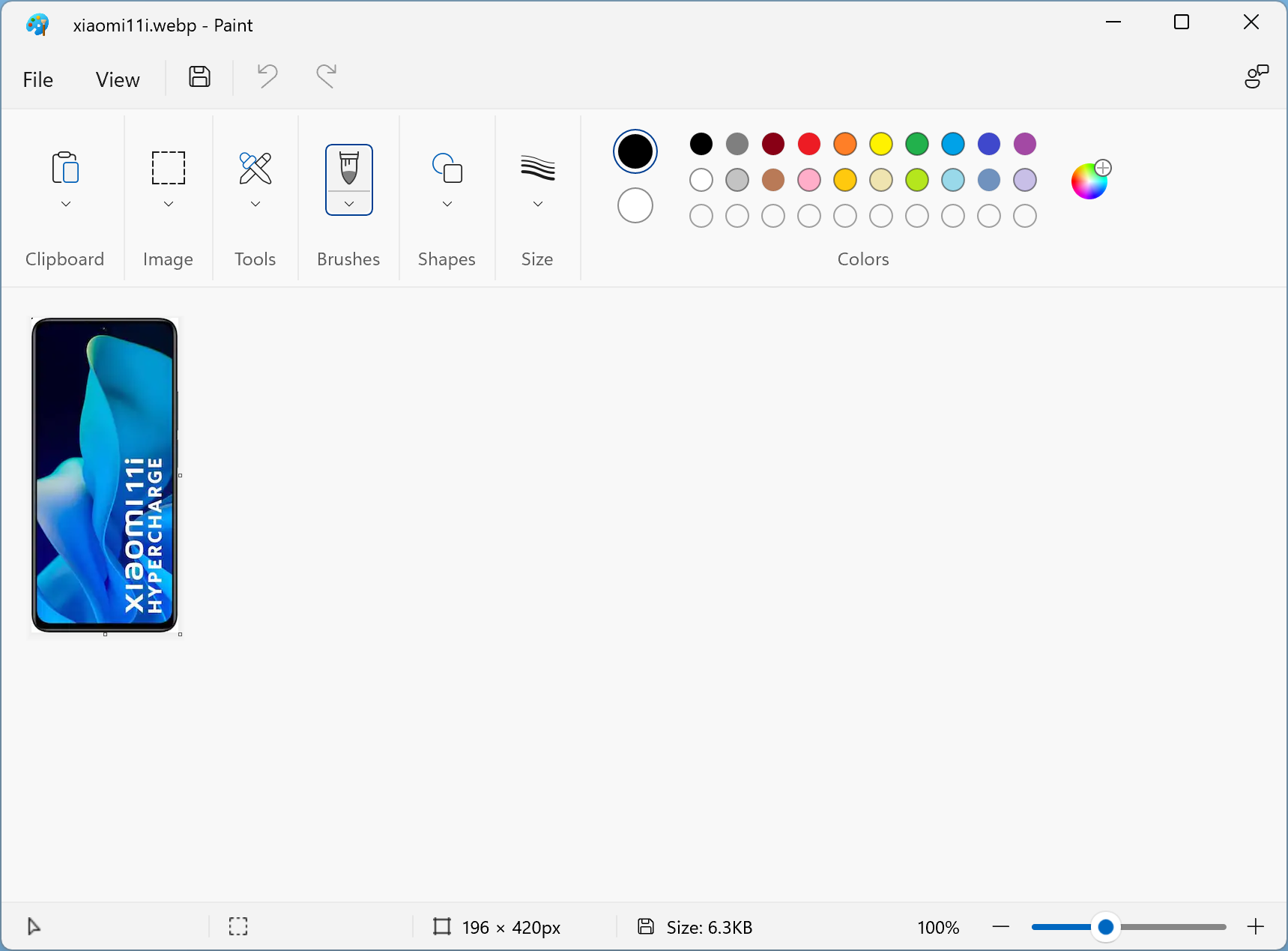The image size is (1288, 951).
Task: Click the 100% zoom level text
Action: (938, 928)
